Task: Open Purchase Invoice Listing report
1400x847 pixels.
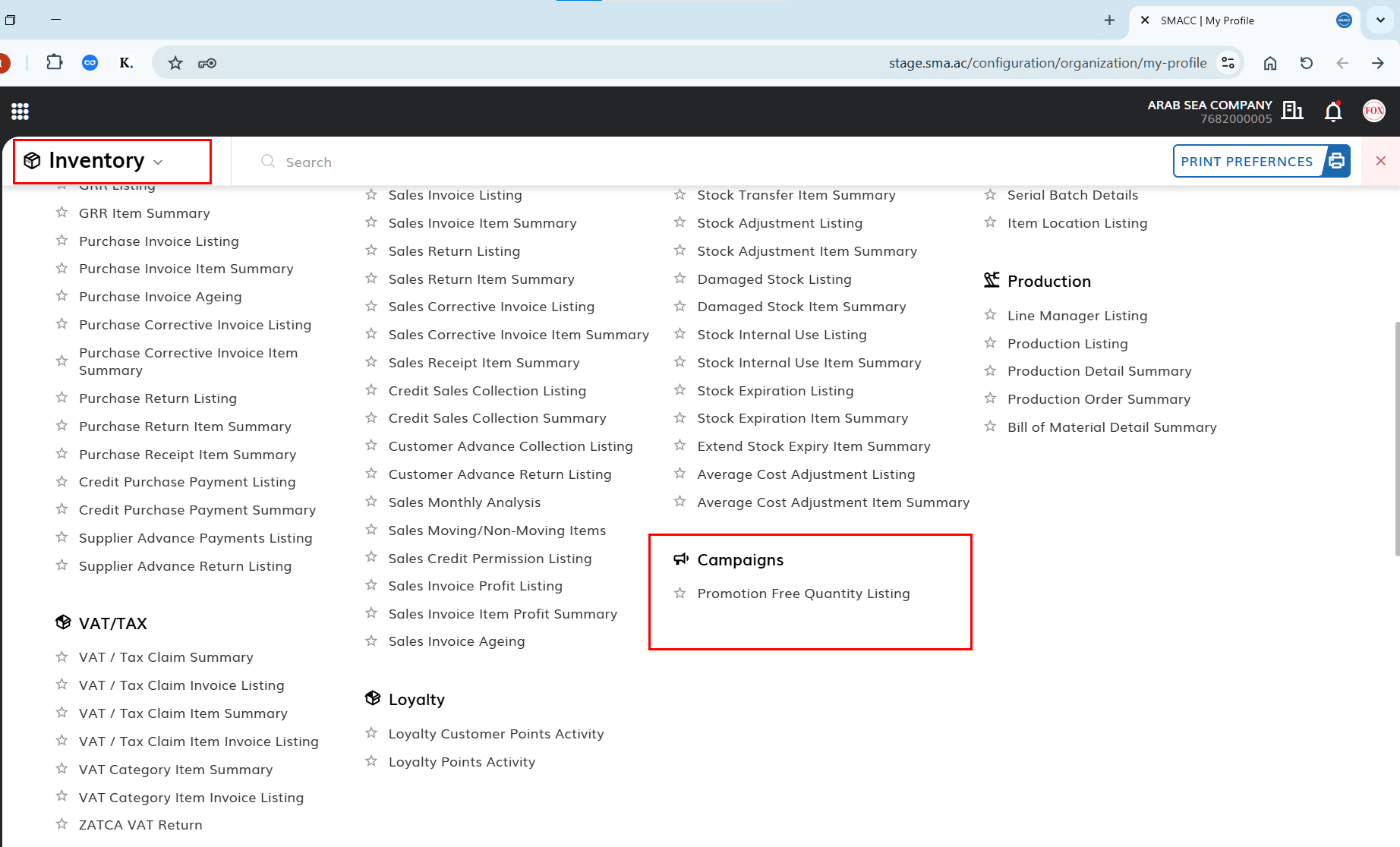Action: click(x=159, y=241)
